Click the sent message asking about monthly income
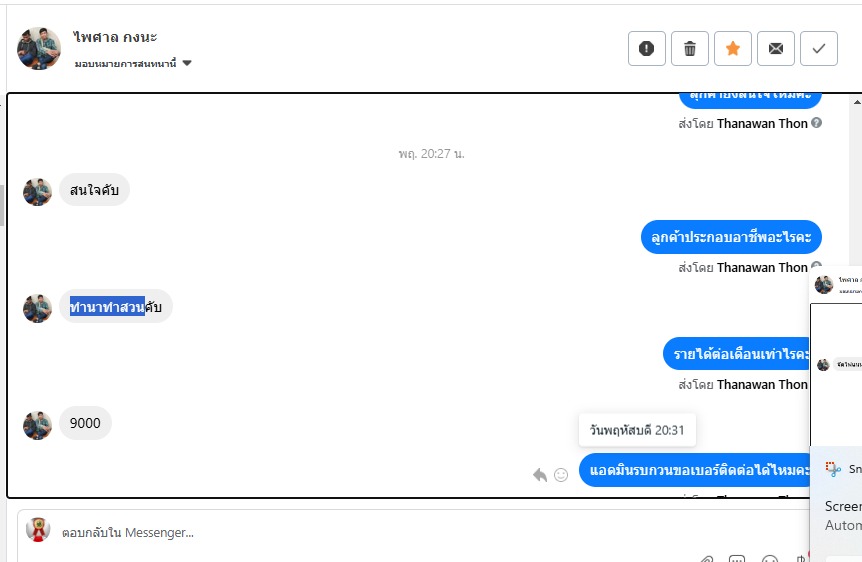Image resolution: width=862 pixels, height=562 pixels. (x=737, y=354)
